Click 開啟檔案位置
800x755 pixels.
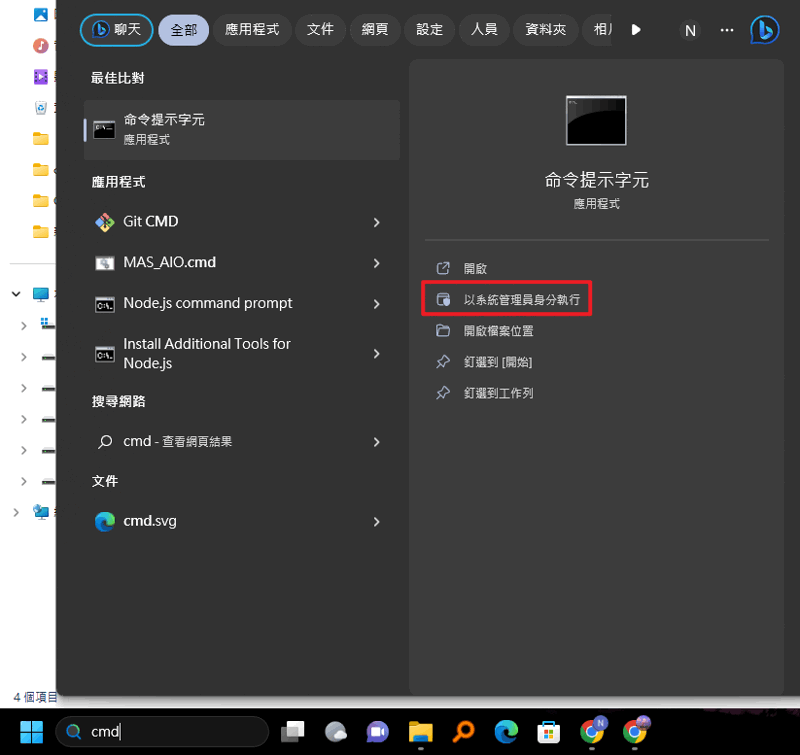click(498, 331)
